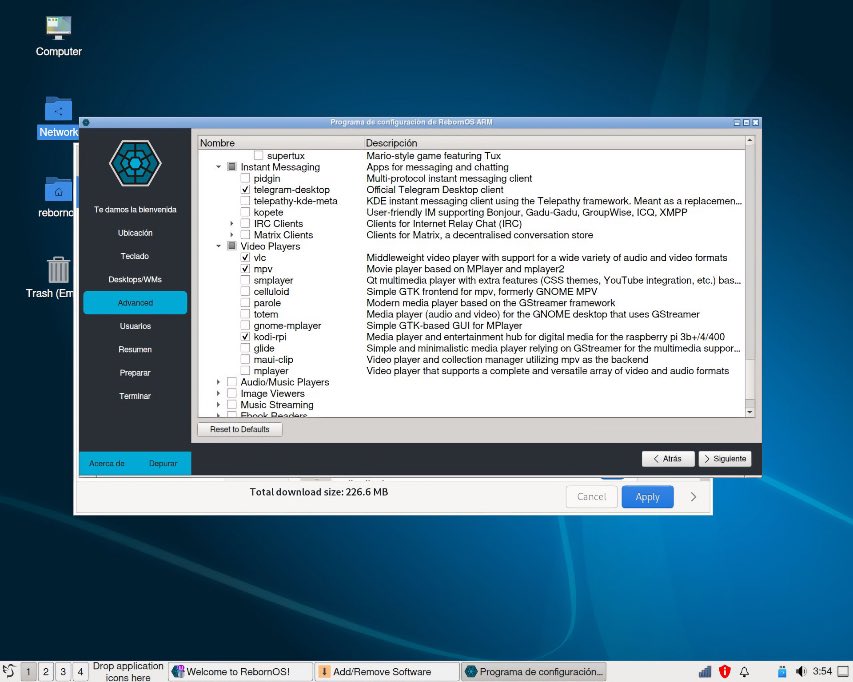Image resolution: width=853 pixels, height=682 pixels.
Task: Click the installer window title bar icon
Action: click(x=86, y=122)
